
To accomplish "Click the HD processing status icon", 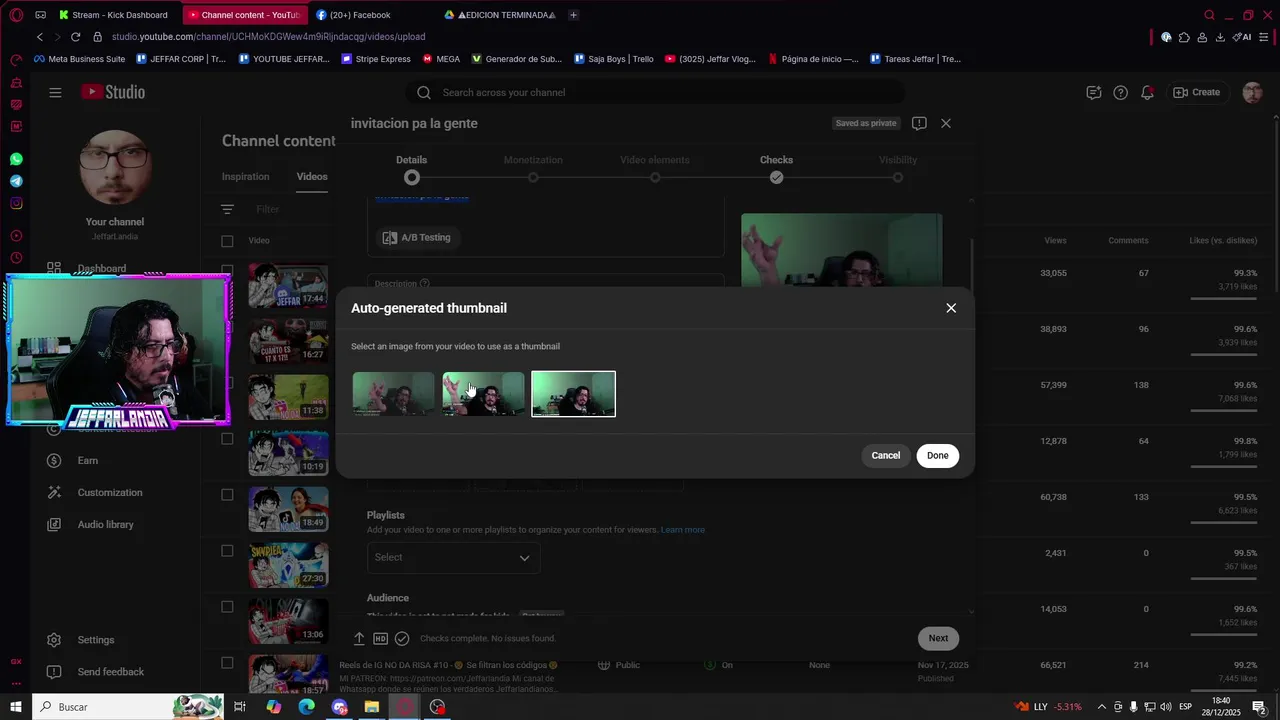I will pyautogui.click(x=380, y=638).
